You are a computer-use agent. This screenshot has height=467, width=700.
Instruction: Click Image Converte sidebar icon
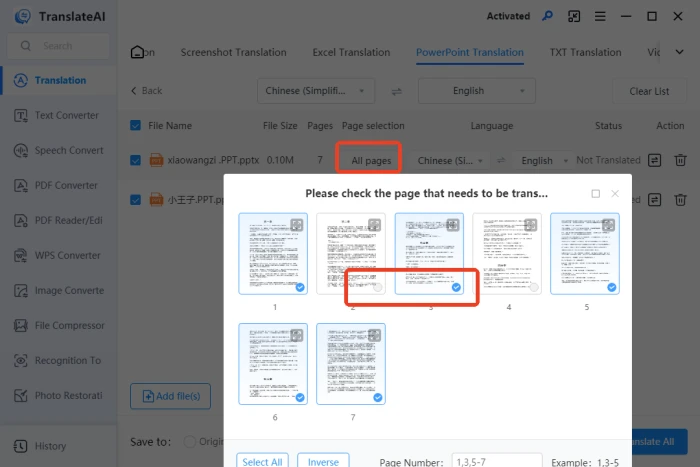21,291
